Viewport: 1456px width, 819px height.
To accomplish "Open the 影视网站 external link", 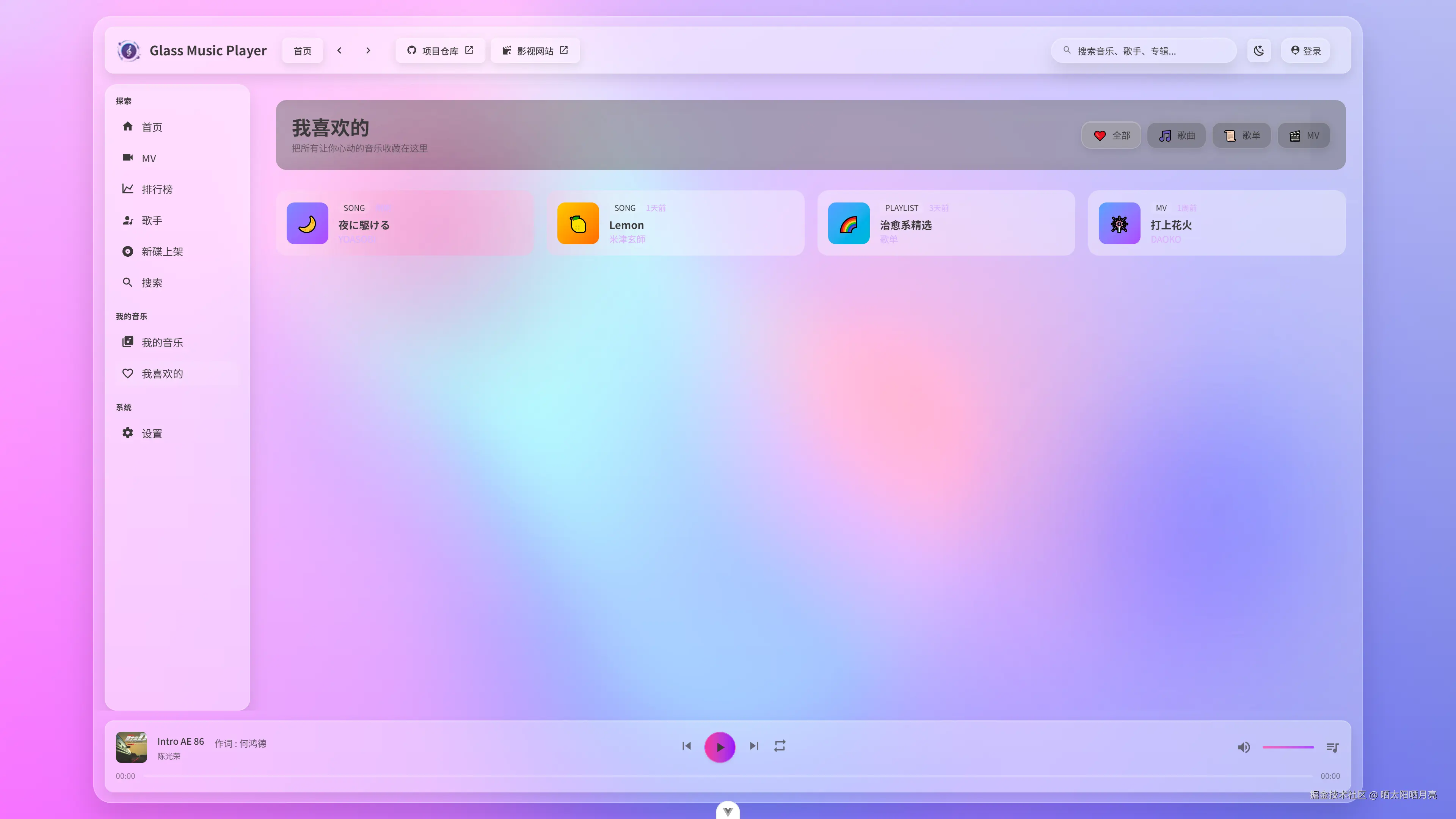I will click(x=535, y=51).
